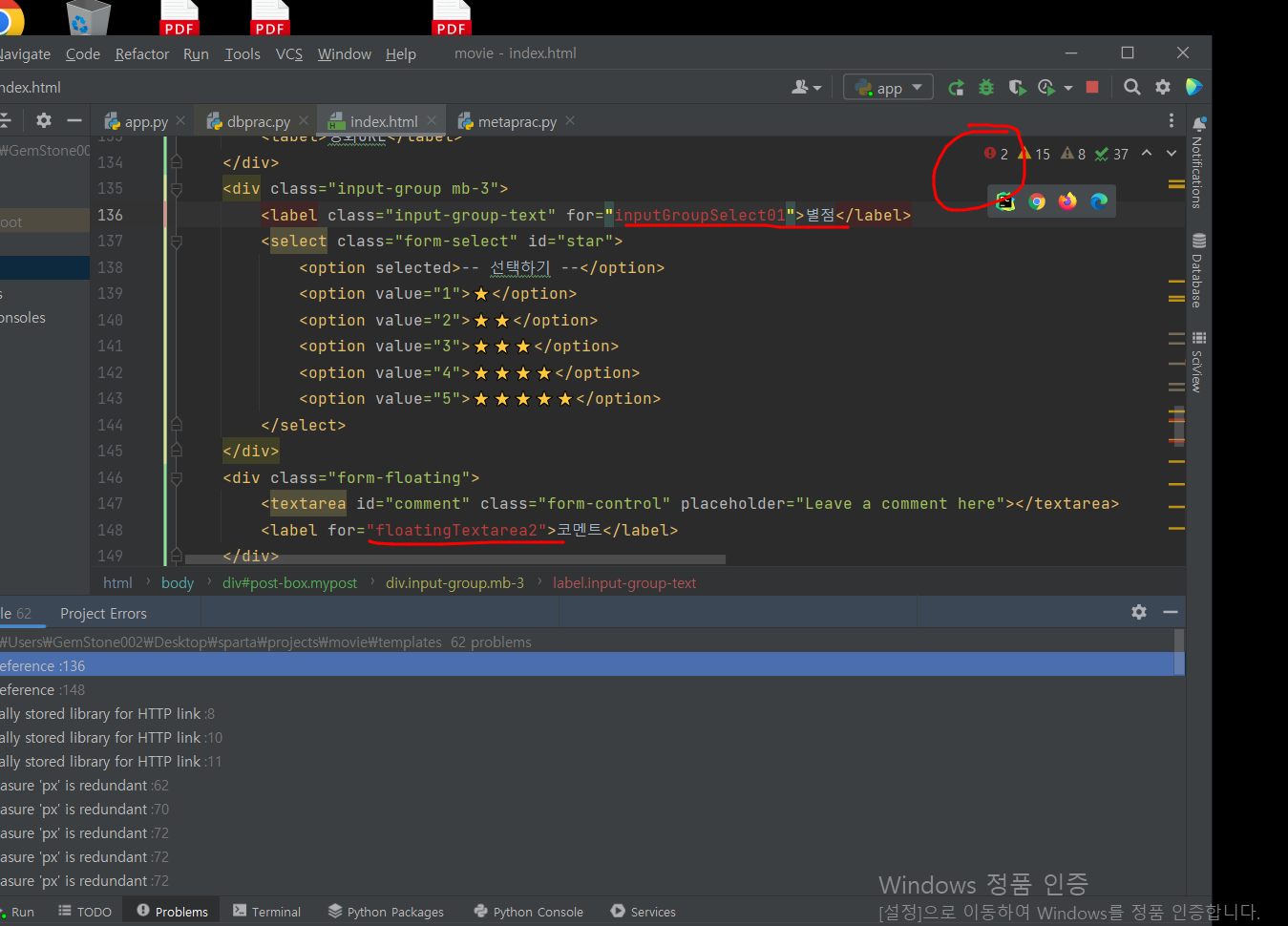Click the Problems tool window button
Image resolution: width=1288 pixels, height=926 pixels.
pos(172,912)
